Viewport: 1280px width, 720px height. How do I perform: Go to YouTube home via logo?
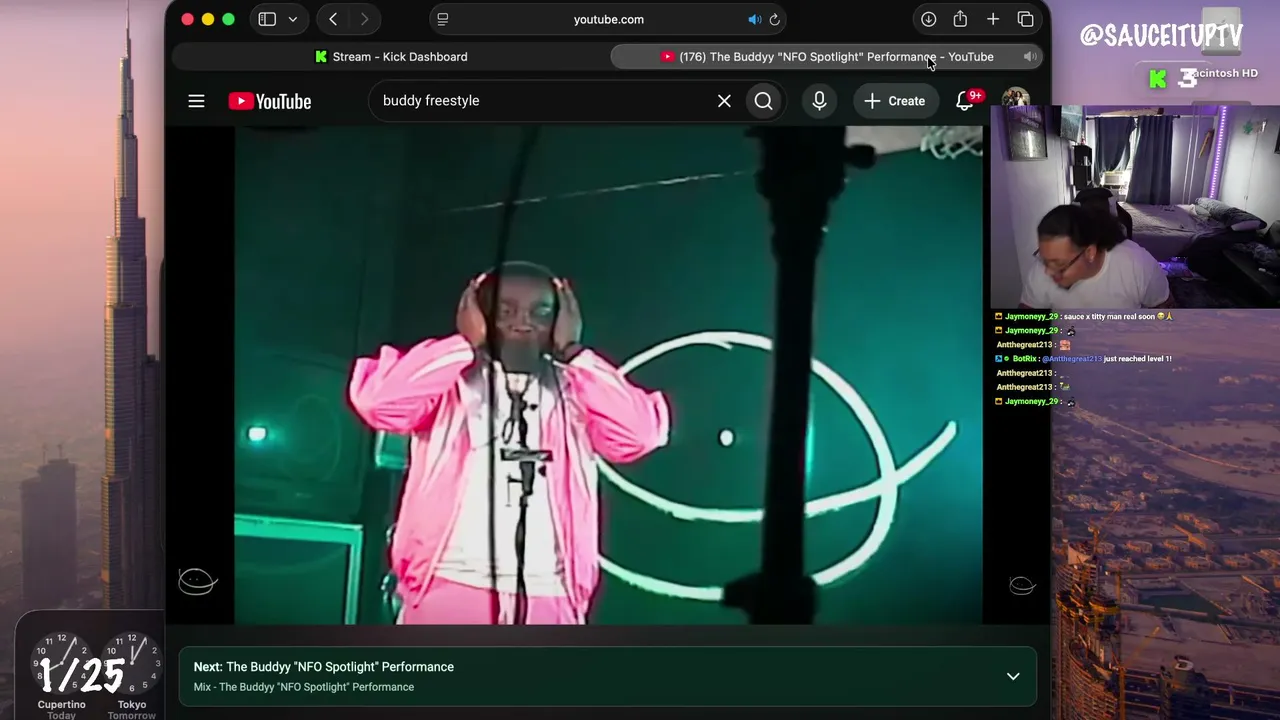270,101
